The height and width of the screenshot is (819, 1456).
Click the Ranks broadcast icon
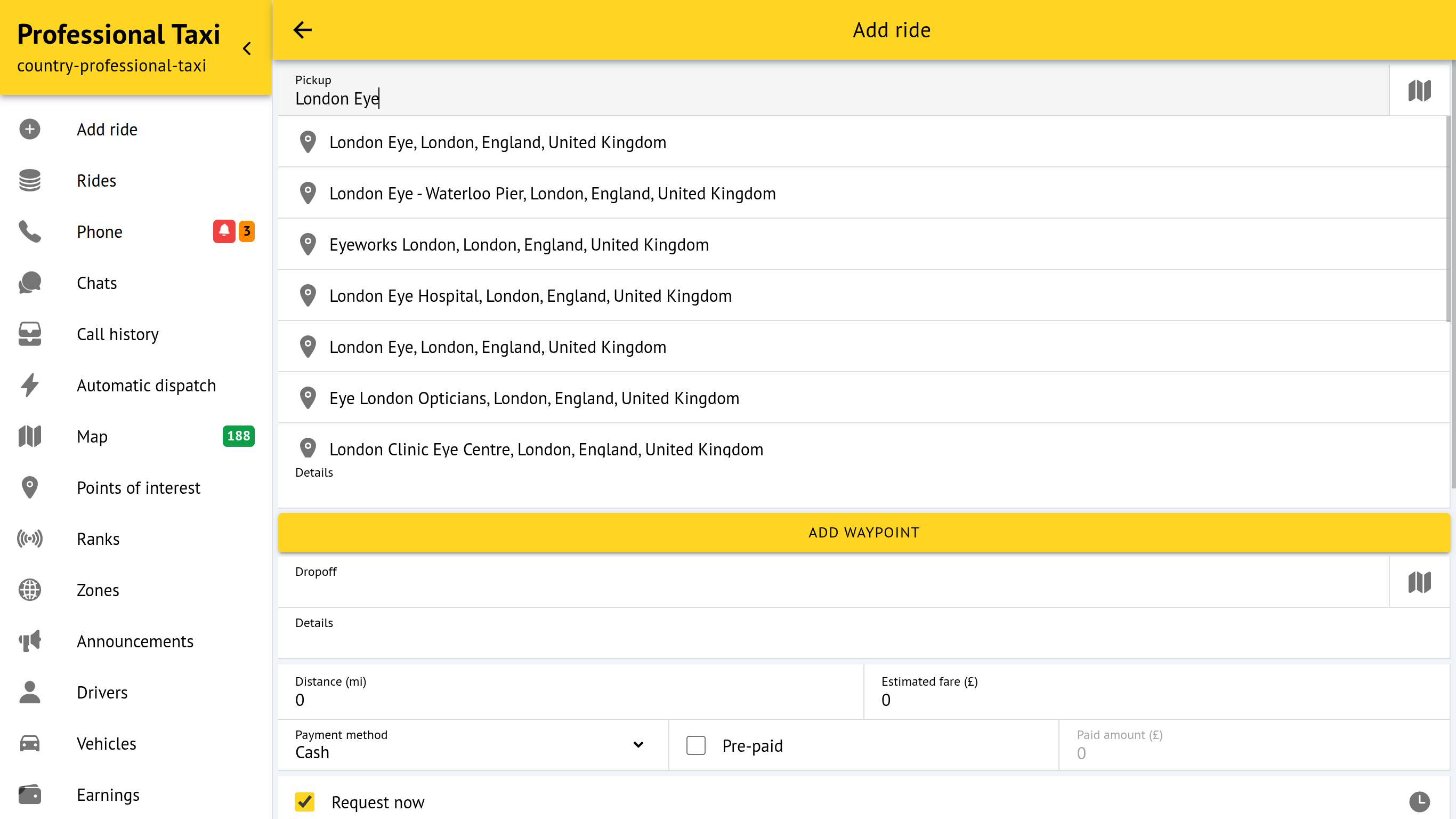tap(29, 539)
